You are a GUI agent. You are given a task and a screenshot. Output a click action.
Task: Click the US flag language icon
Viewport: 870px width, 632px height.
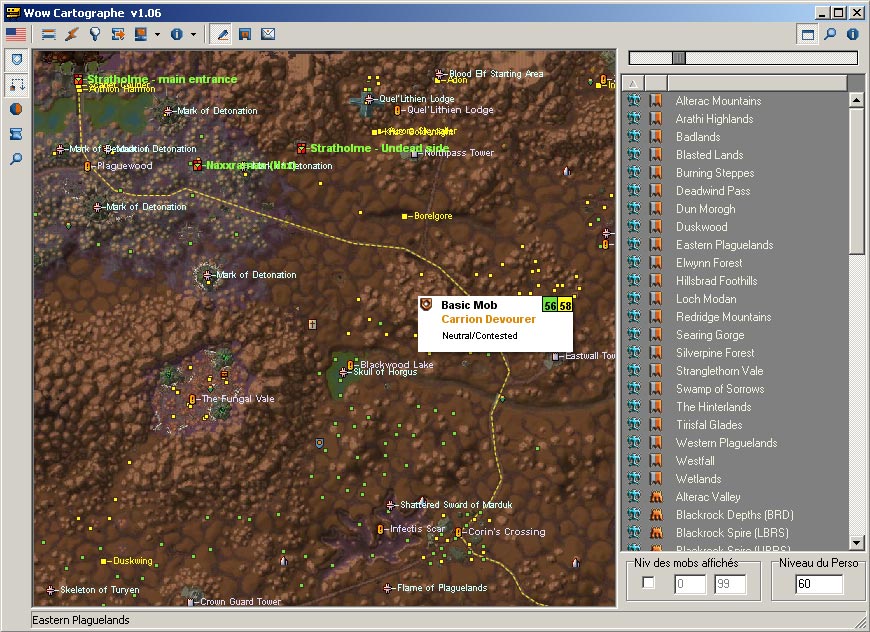click(x=16, y=34)
